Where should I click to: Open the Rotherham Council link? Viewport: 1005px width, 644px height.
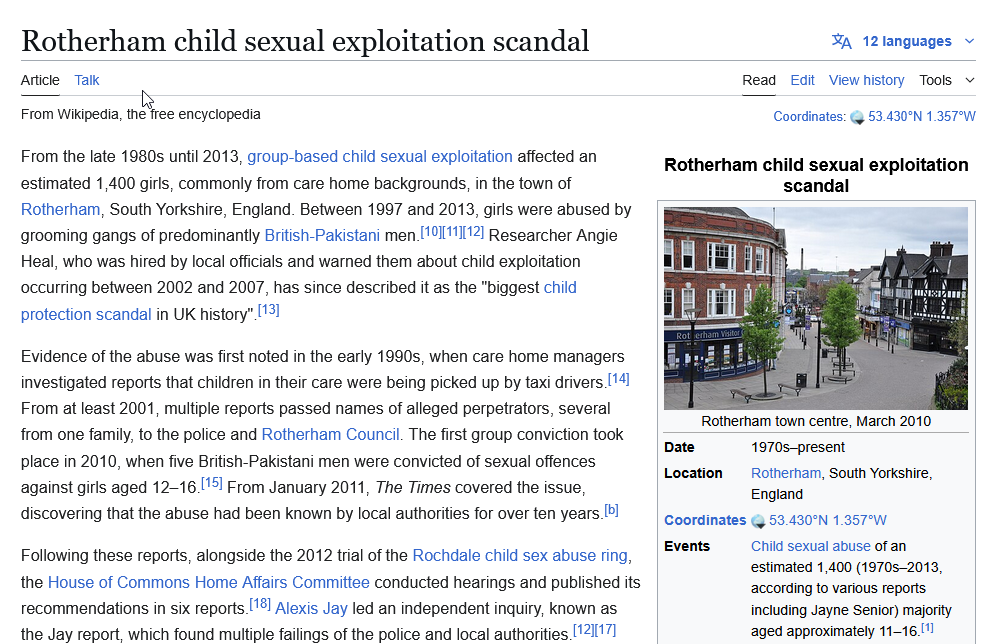[331, 434]
